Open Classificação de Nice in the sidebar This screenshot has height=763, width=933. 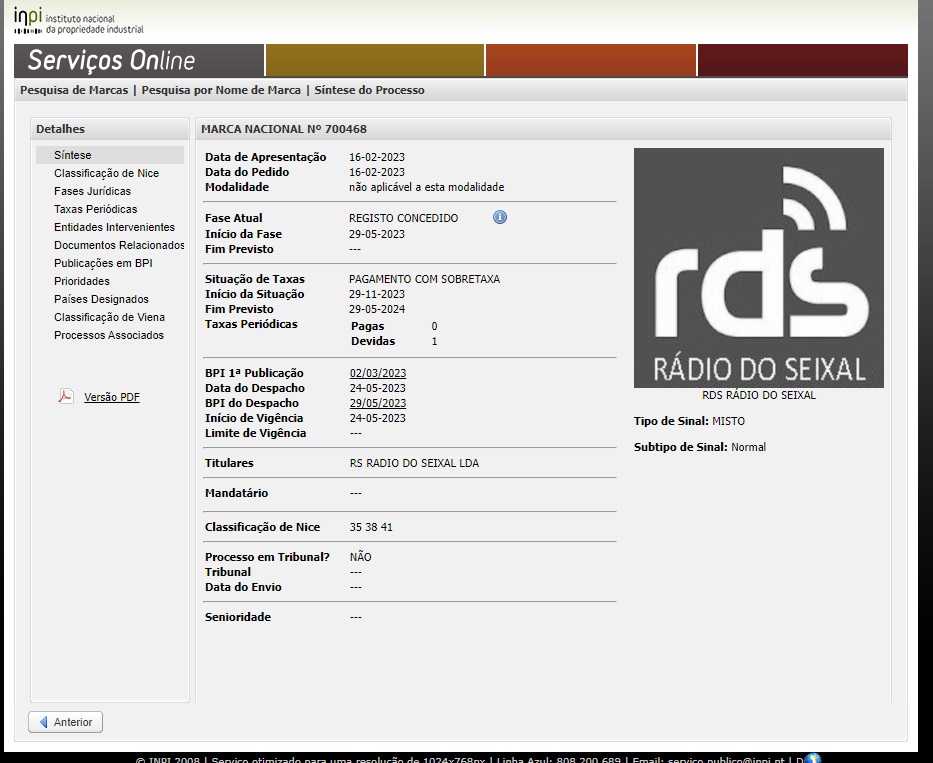point(107,173)
